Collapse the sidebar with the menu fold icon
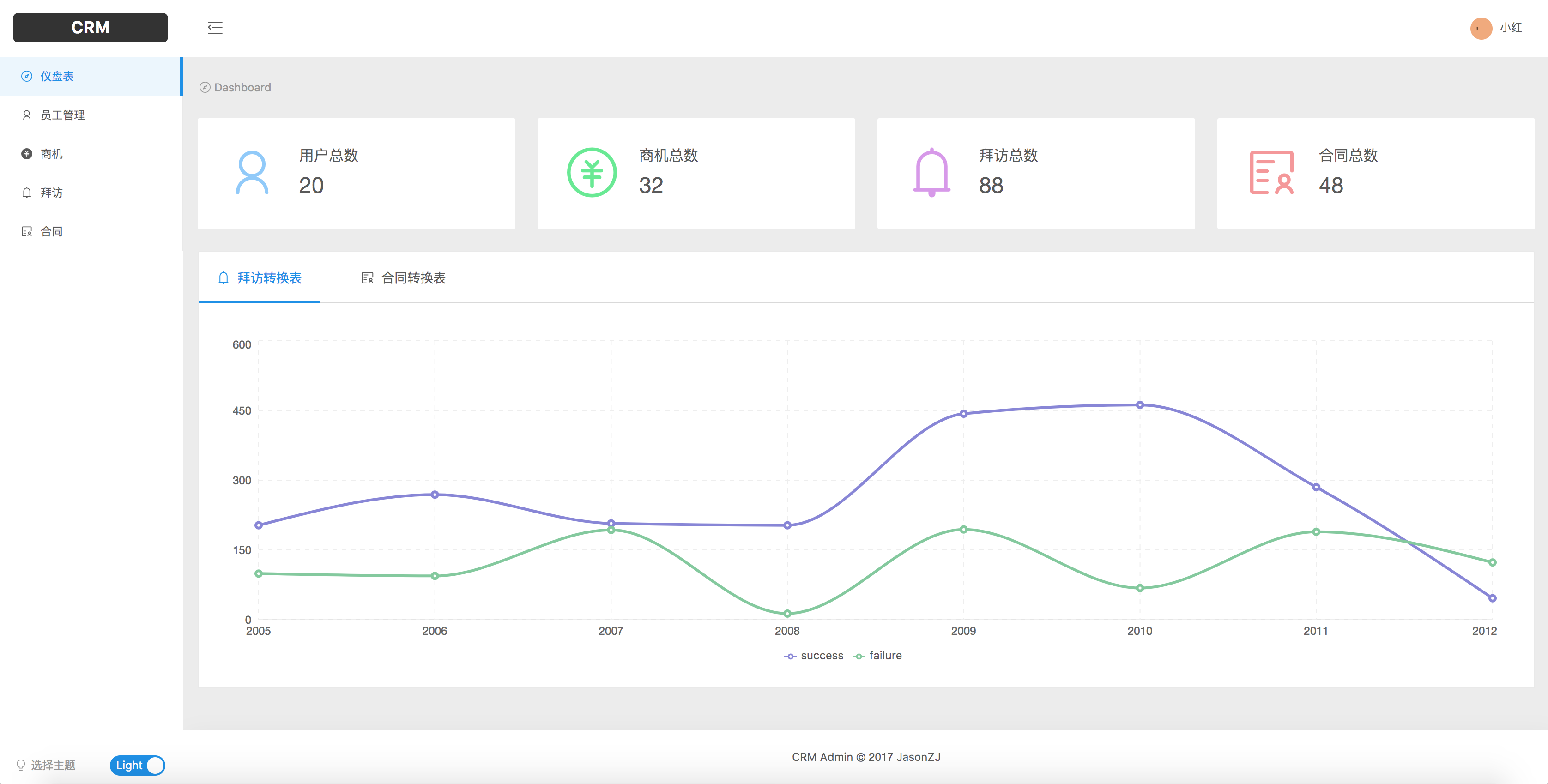The width and height of the screenshot is (1548, 784). click(x=215, y=28)
